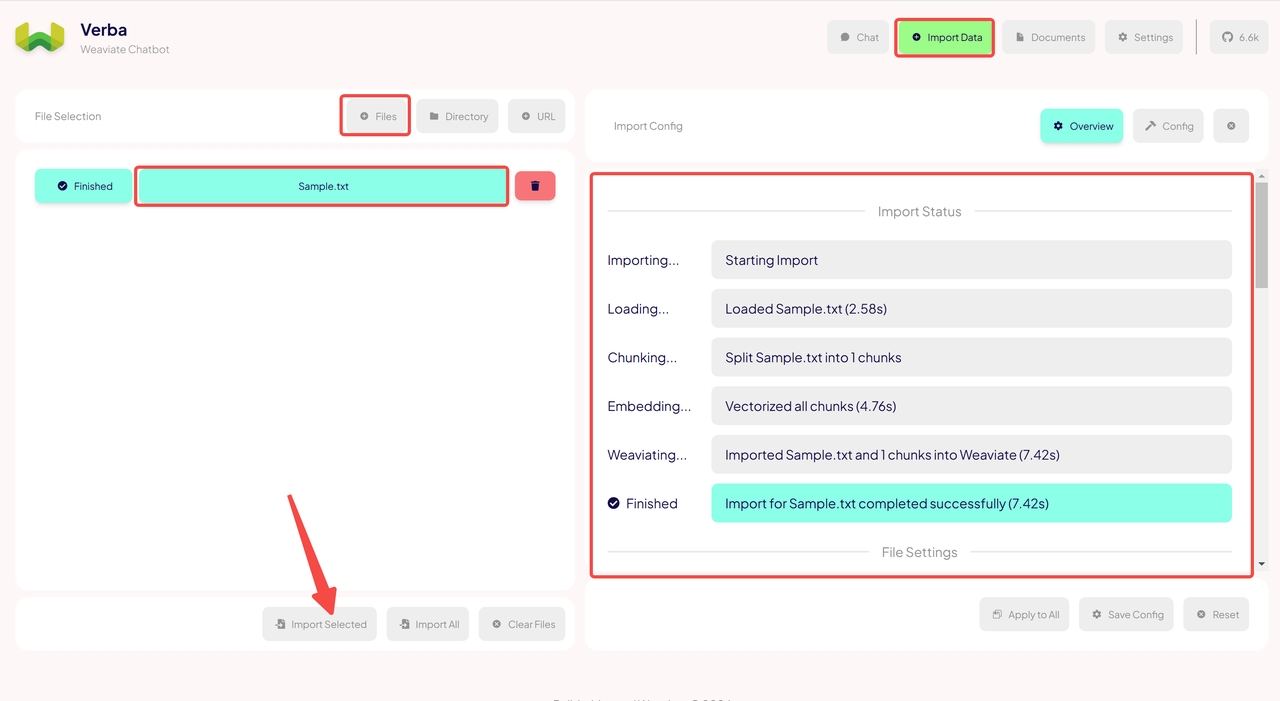The width and height of the screenshot is (1280, 701).
Task: Open the Settings tab
Action: tap(1144, 37)
